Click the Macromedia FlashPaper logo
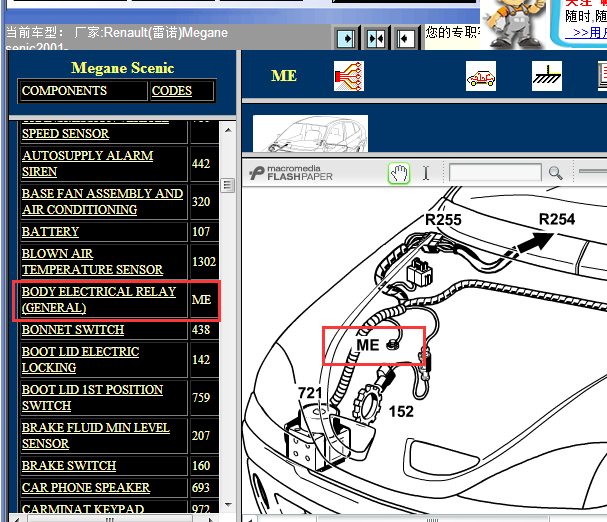Image resolution: width=607 pixels, height=522 pixels. (291, 173)
